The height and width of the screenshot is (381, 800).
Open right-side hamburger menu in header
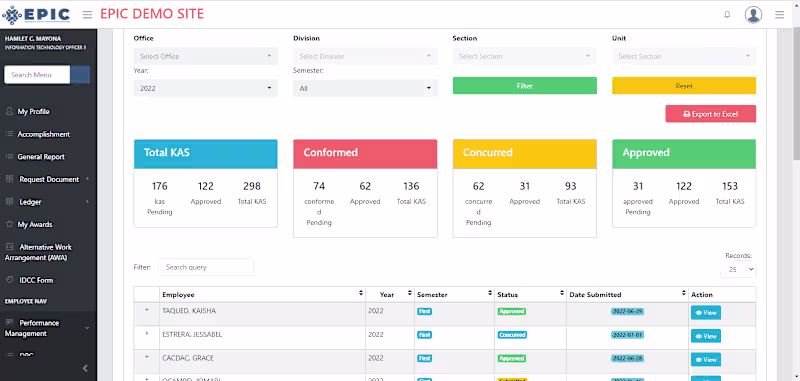click(779, 15)
